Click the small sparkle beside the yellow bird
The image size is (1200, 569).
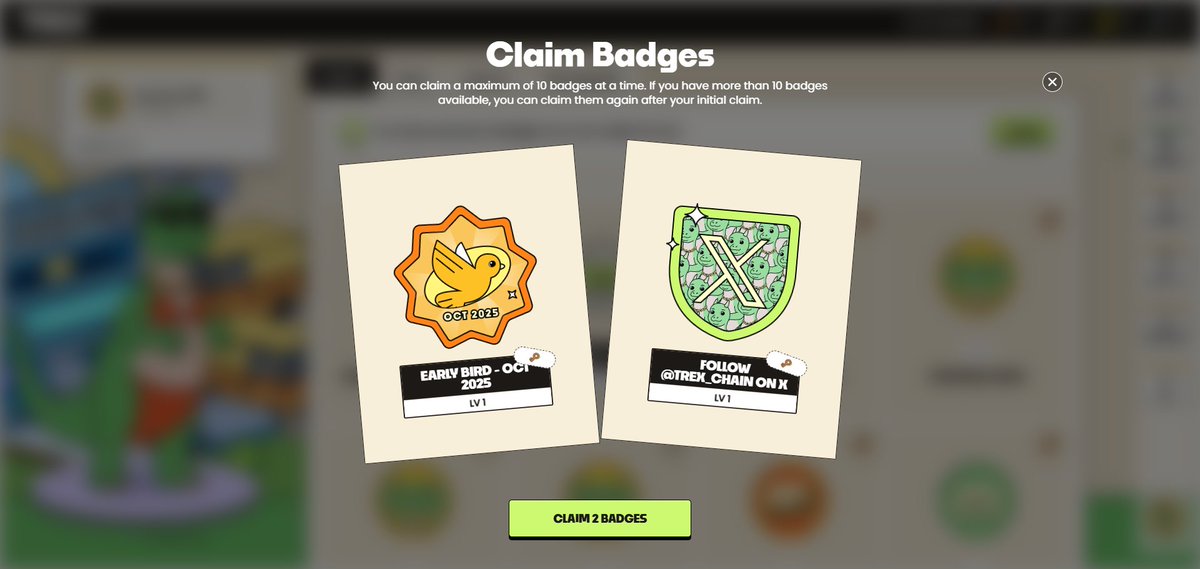(512, 295)
